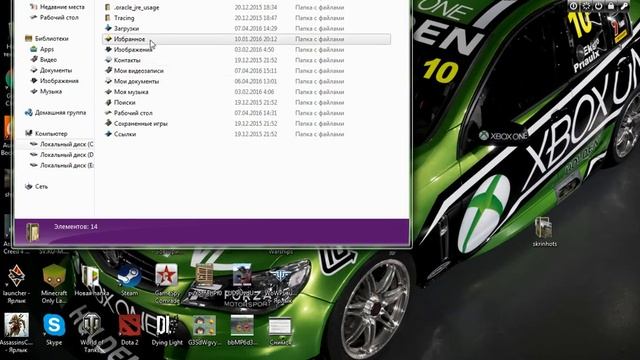Select the Моя музыка folder row
640x360 pixels.
click(247, 92)
